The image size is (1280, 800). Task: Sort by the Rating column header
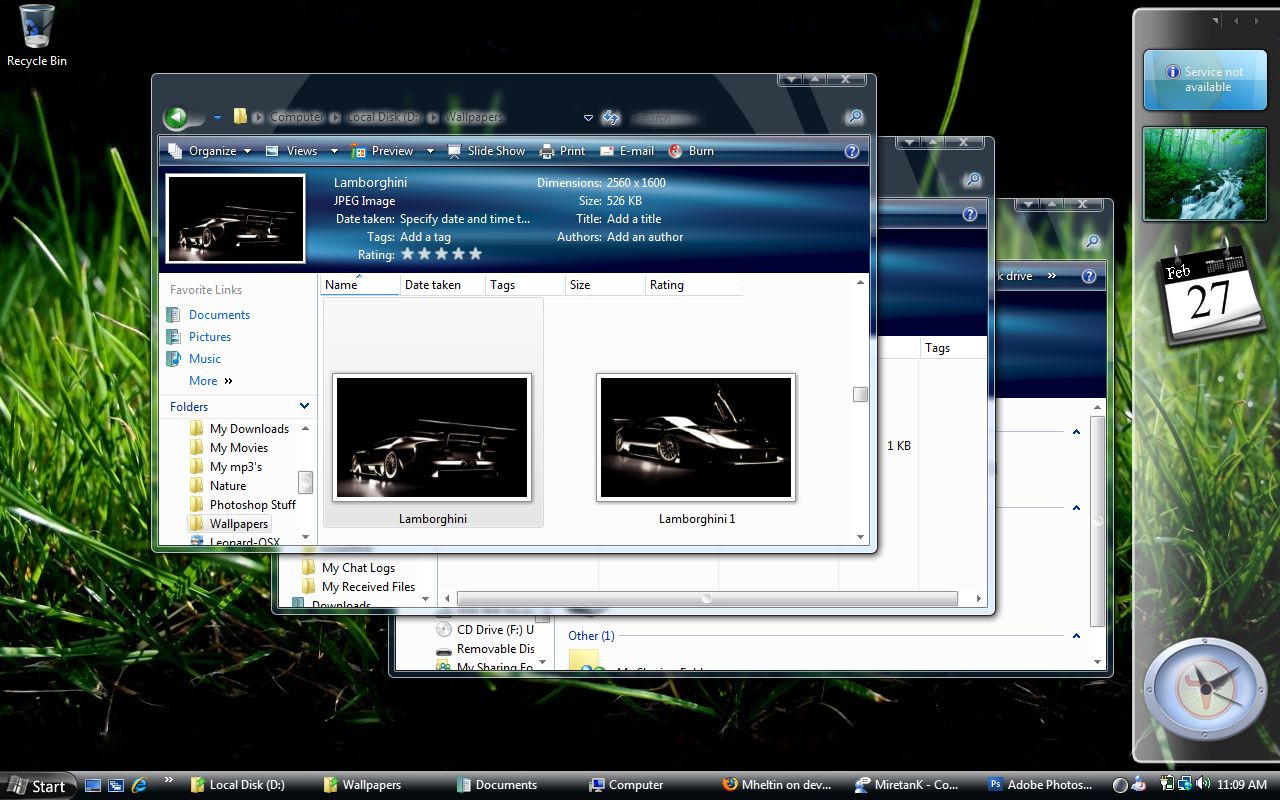point(693,285)
